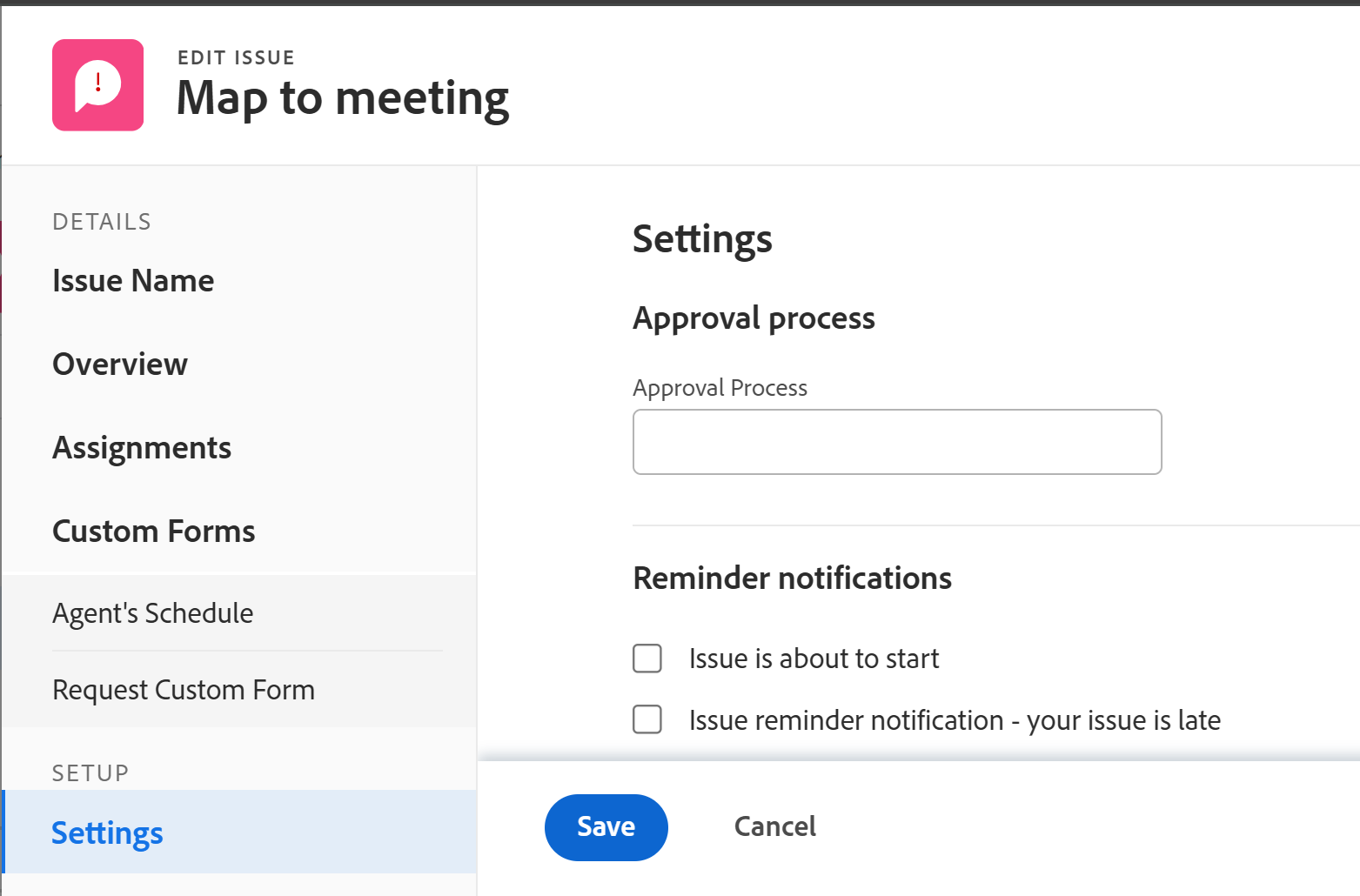The image size is (1360, 896).
Task: Cancel editing the issue
Action: [774, 826]
